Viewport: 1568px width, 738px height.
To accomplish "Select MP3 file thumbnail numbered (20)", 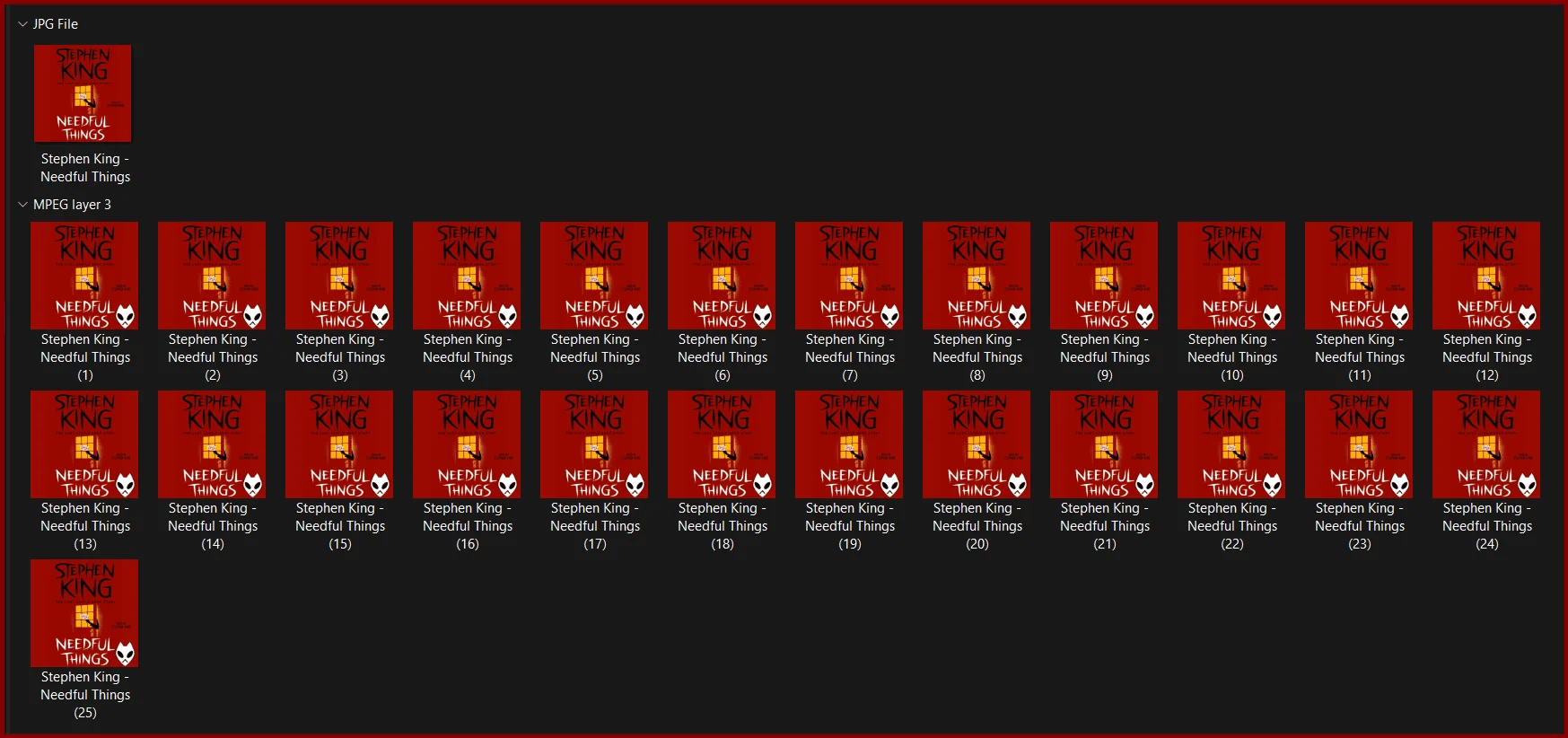I will point(977,444).
